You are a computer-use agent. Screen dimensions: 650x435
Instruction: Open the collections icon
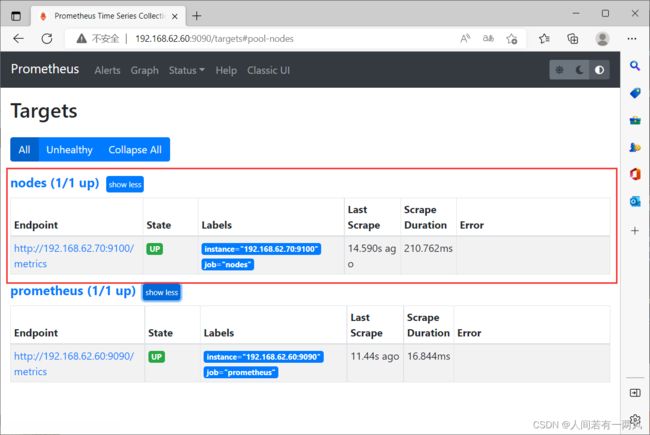(x=572, y=39)
